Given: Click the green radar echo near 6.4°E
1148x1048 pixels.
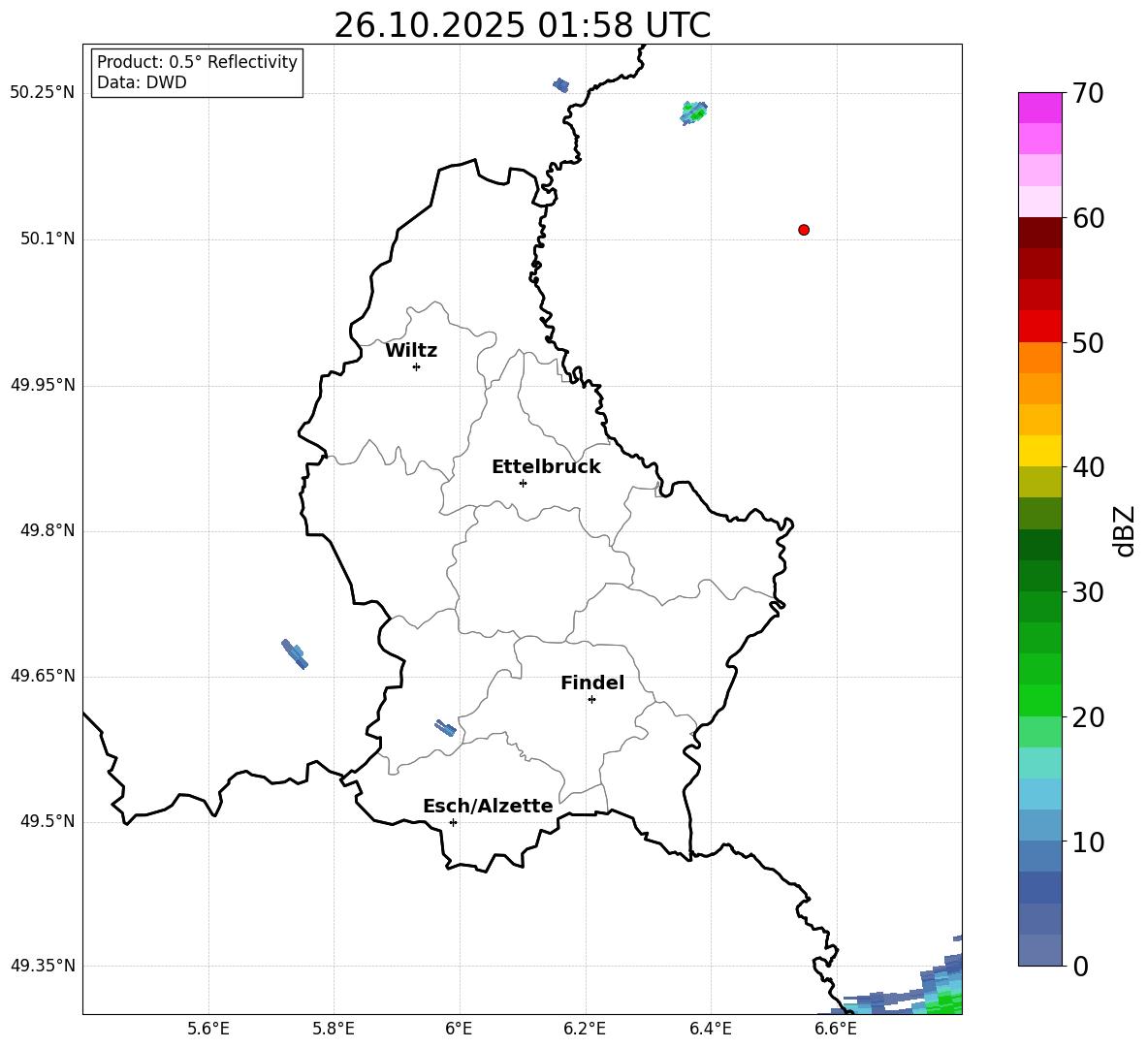Looking at the screenshot, I should pyautogui.click(x=693, y=112).
